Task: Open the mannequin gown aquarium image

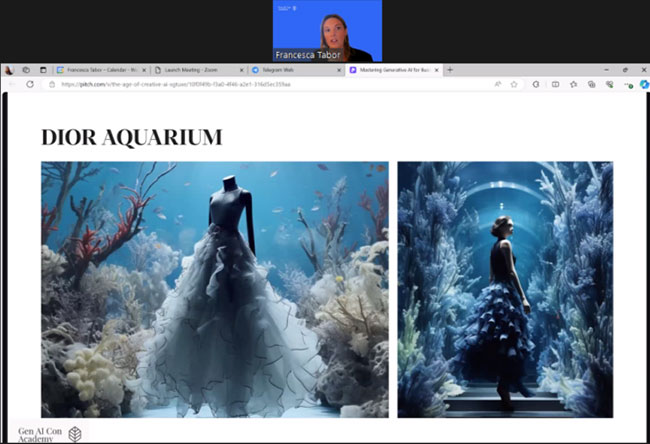Action: point(215,289)
